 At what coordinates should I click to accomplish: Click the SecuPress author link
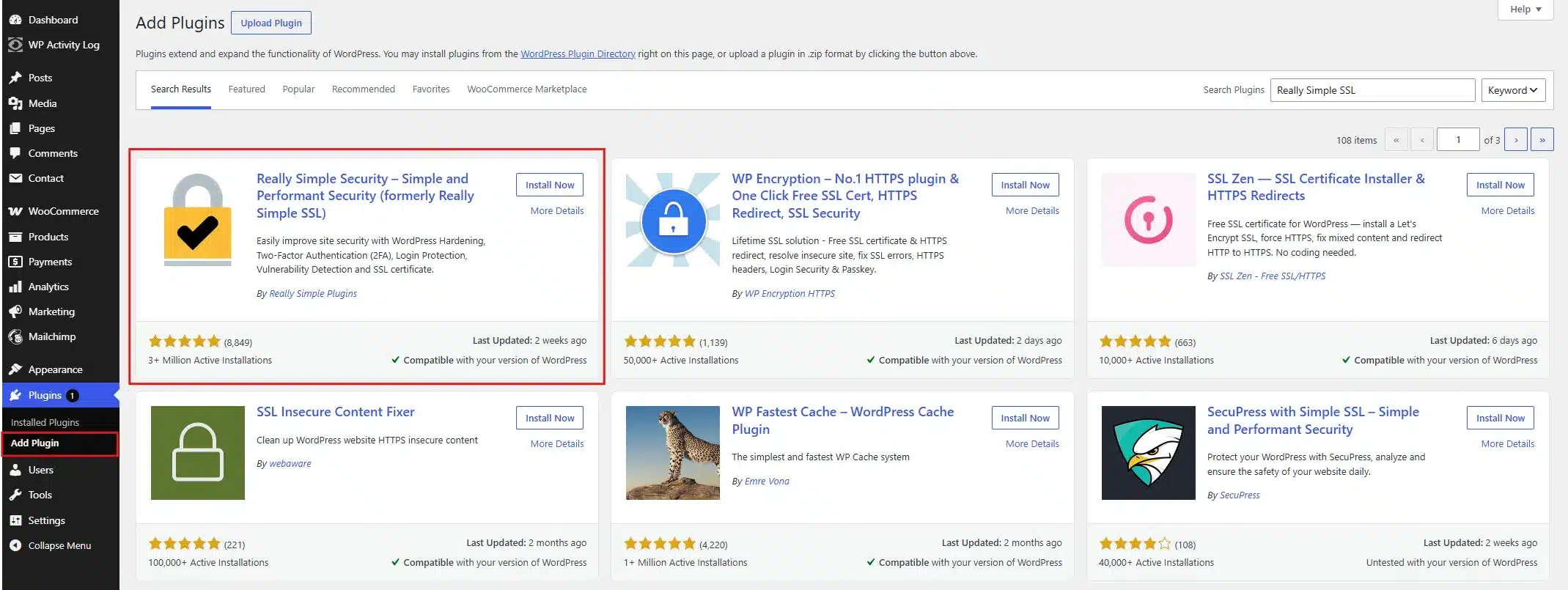click(1240, 495)
